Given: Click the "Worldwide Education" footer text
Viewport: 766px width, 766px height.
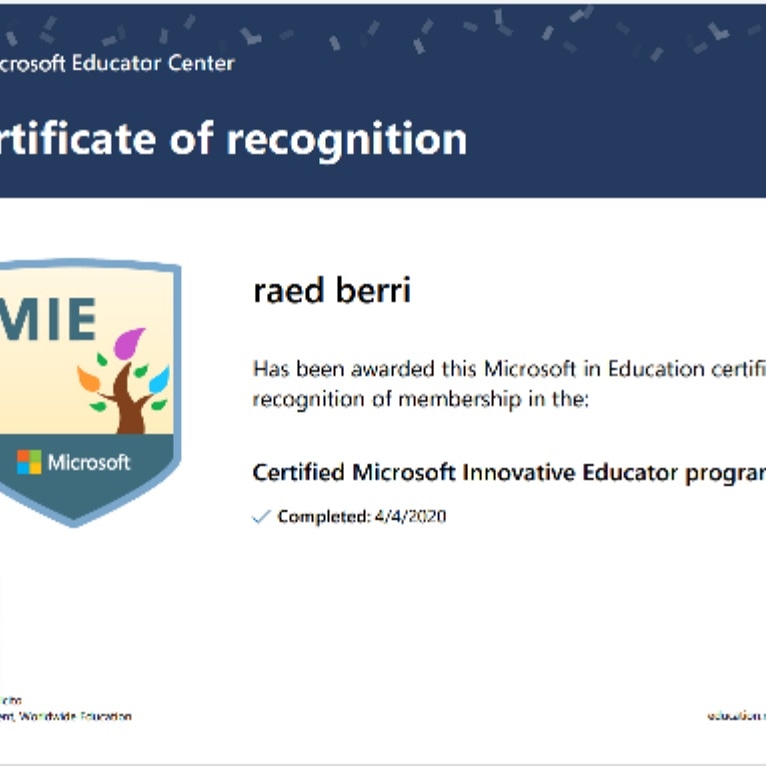Looking at the screenshot, I should (x=75, y=717).
